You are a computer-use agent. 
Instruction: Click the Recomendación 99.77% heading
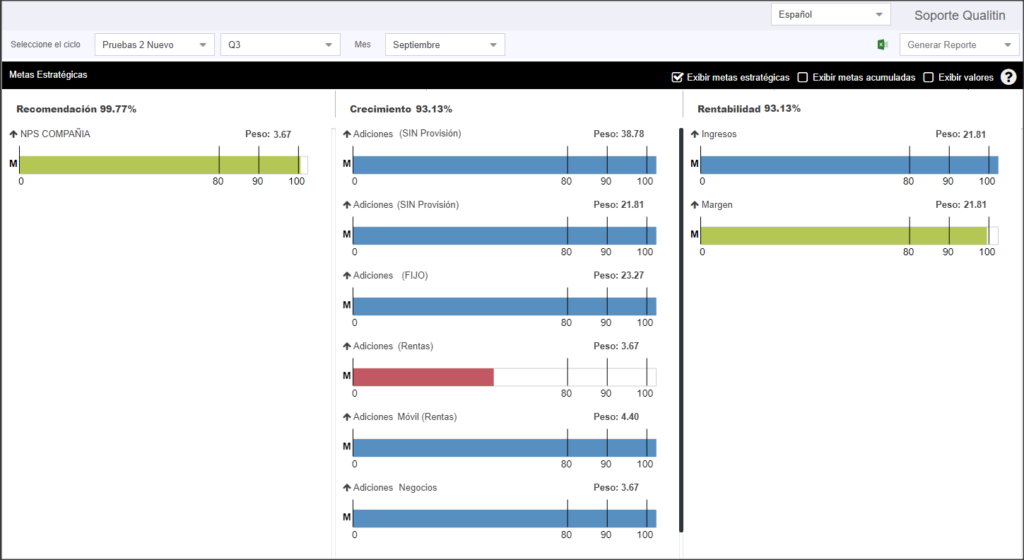click(x=76, y=109)
